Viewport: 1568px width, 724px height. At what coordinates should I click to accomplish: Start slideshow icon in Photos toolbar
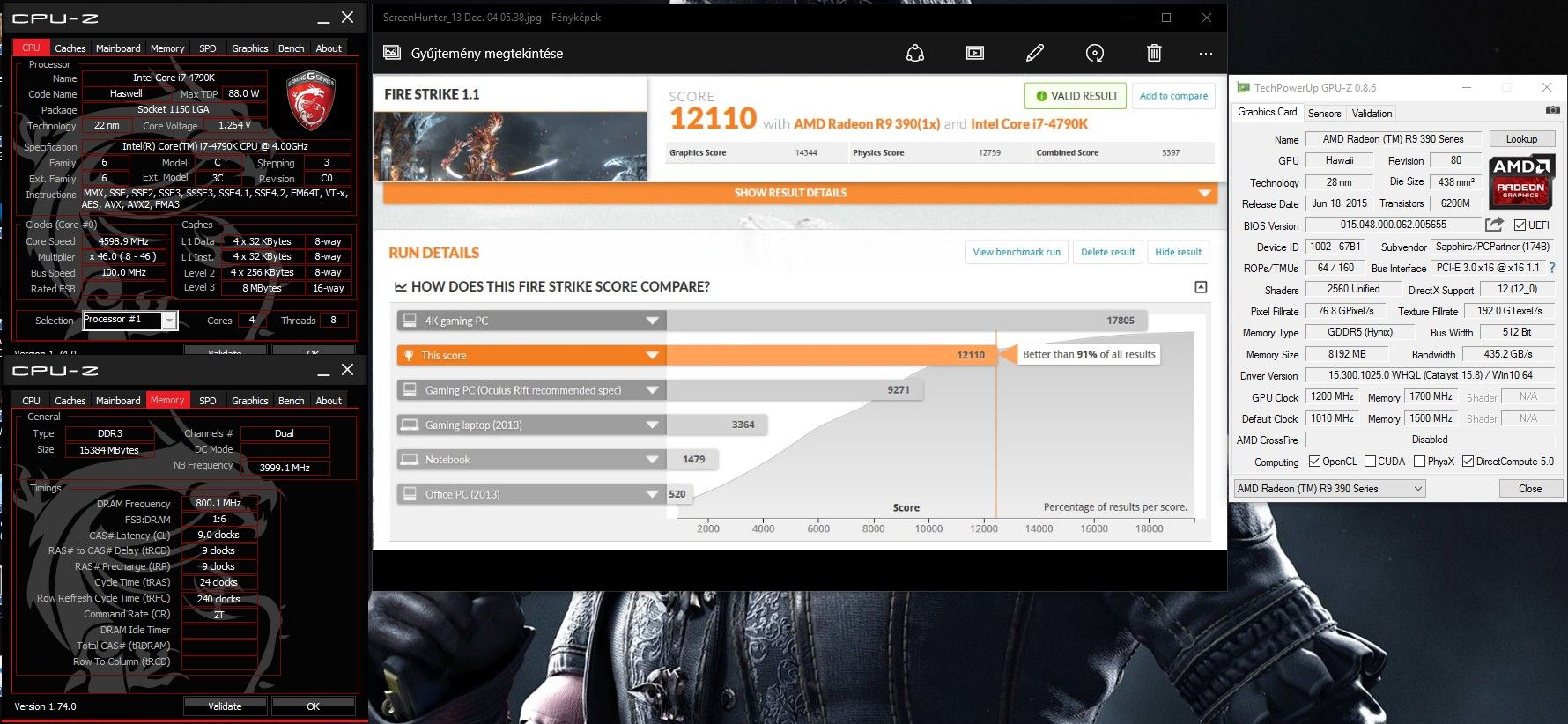975,54
